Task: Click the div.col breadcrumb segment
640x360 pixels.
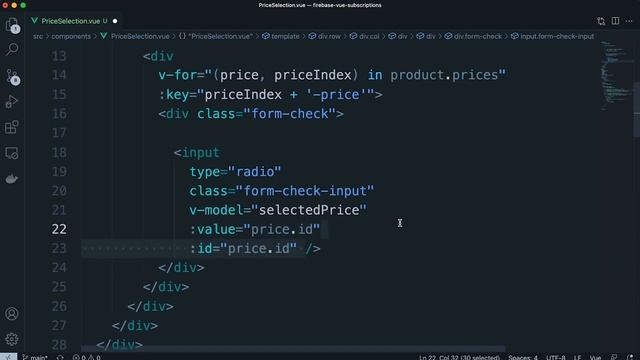Action: point(364,36)
